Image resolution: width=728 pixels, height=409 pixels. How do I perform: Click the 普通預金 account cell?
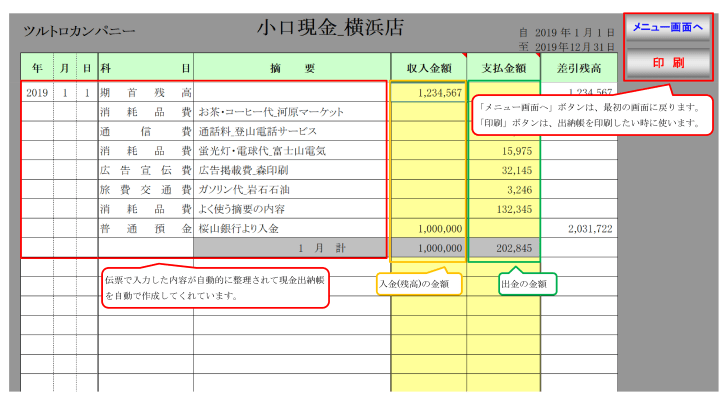(145, 228)
